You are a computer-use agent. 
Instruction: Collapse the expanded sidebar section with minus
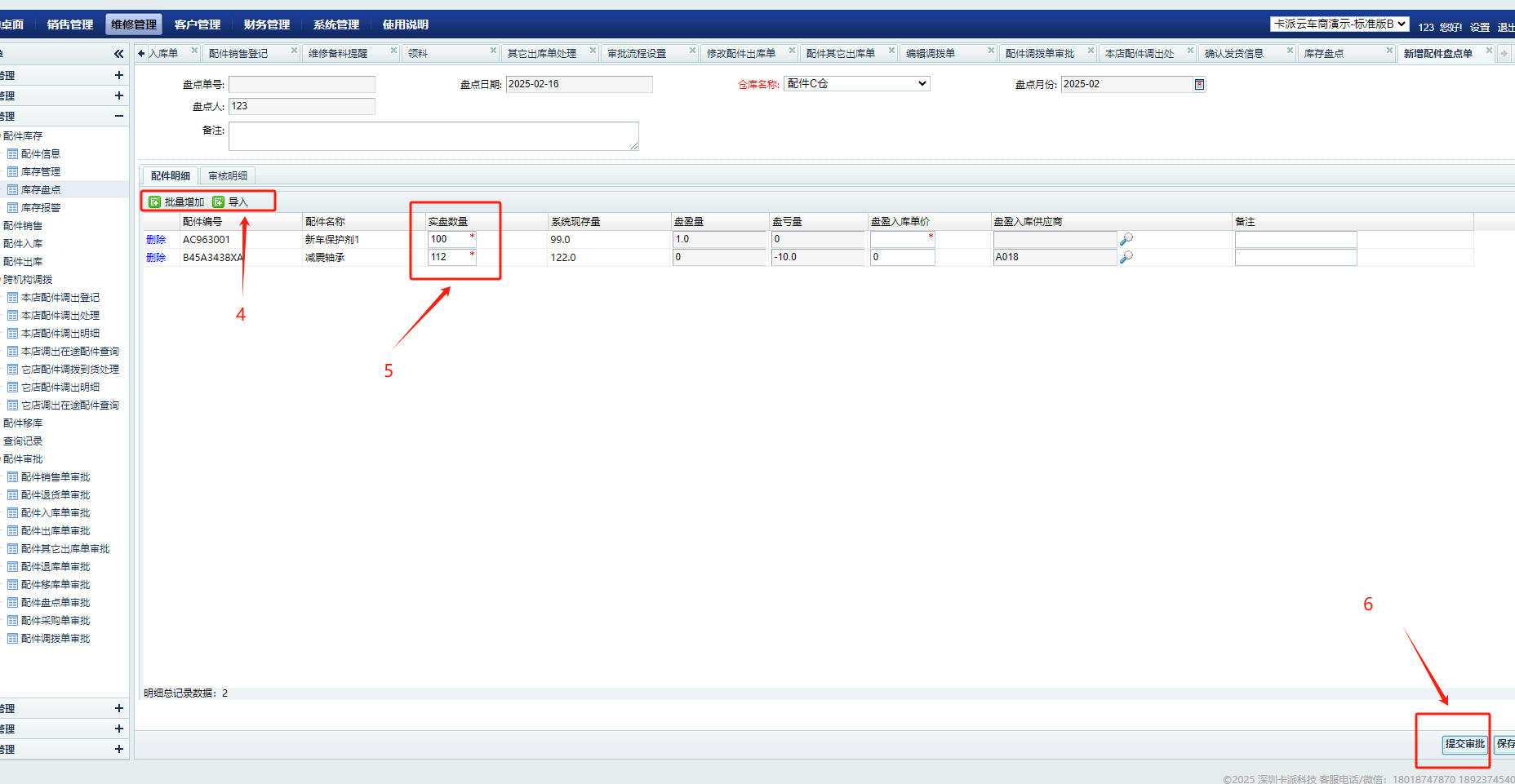click(x=118, y=116)
